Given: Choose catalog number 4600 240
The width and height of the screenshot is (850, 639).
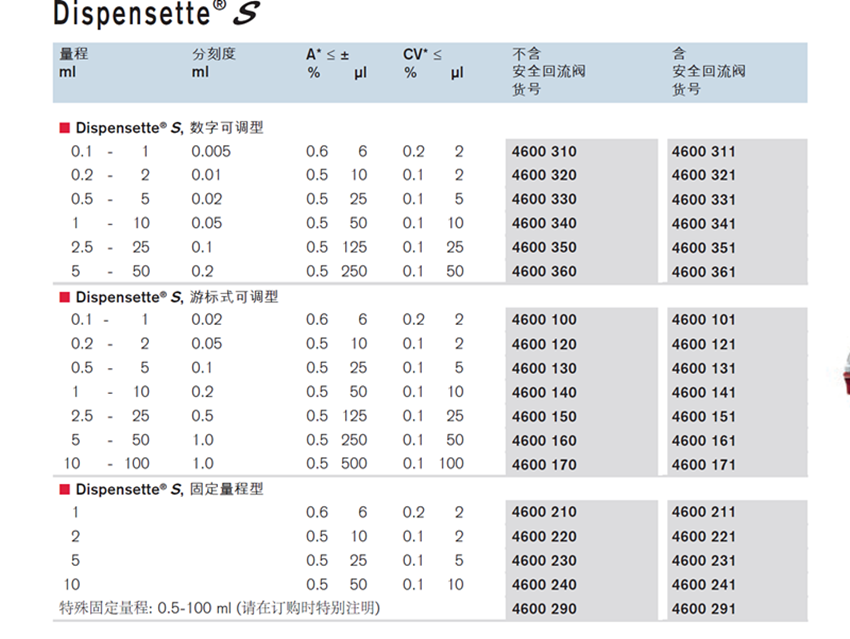Looking at the screenshot, I should click(x=544, y=585).
